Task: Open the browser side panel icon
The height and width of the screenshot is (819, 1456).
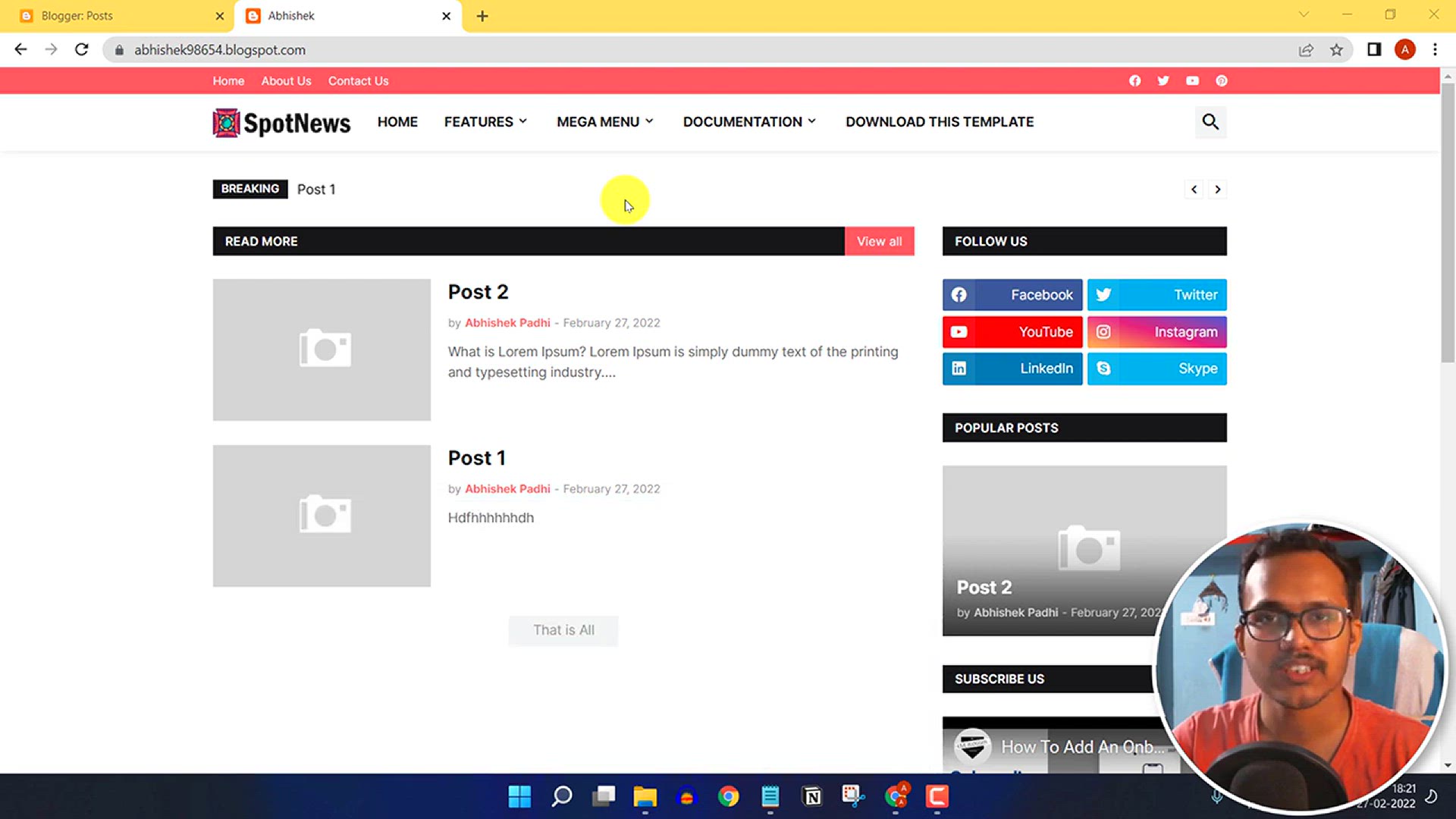Action: pos(1374,49)
